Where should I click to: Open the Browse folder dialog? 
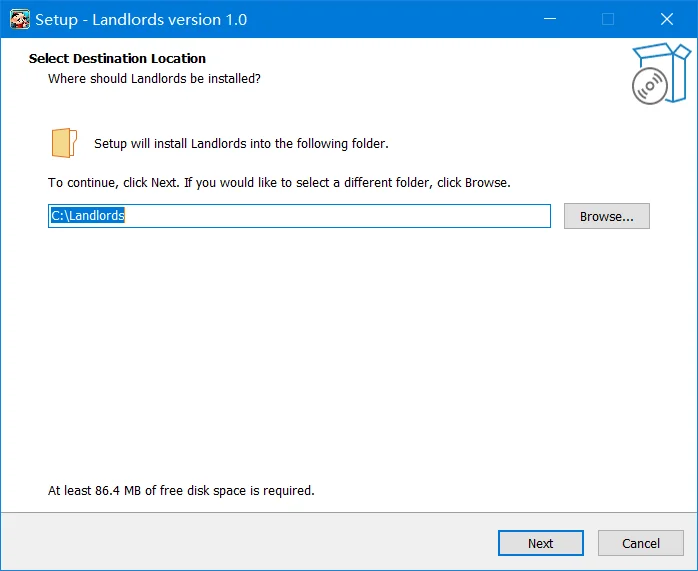coord(606,216)
